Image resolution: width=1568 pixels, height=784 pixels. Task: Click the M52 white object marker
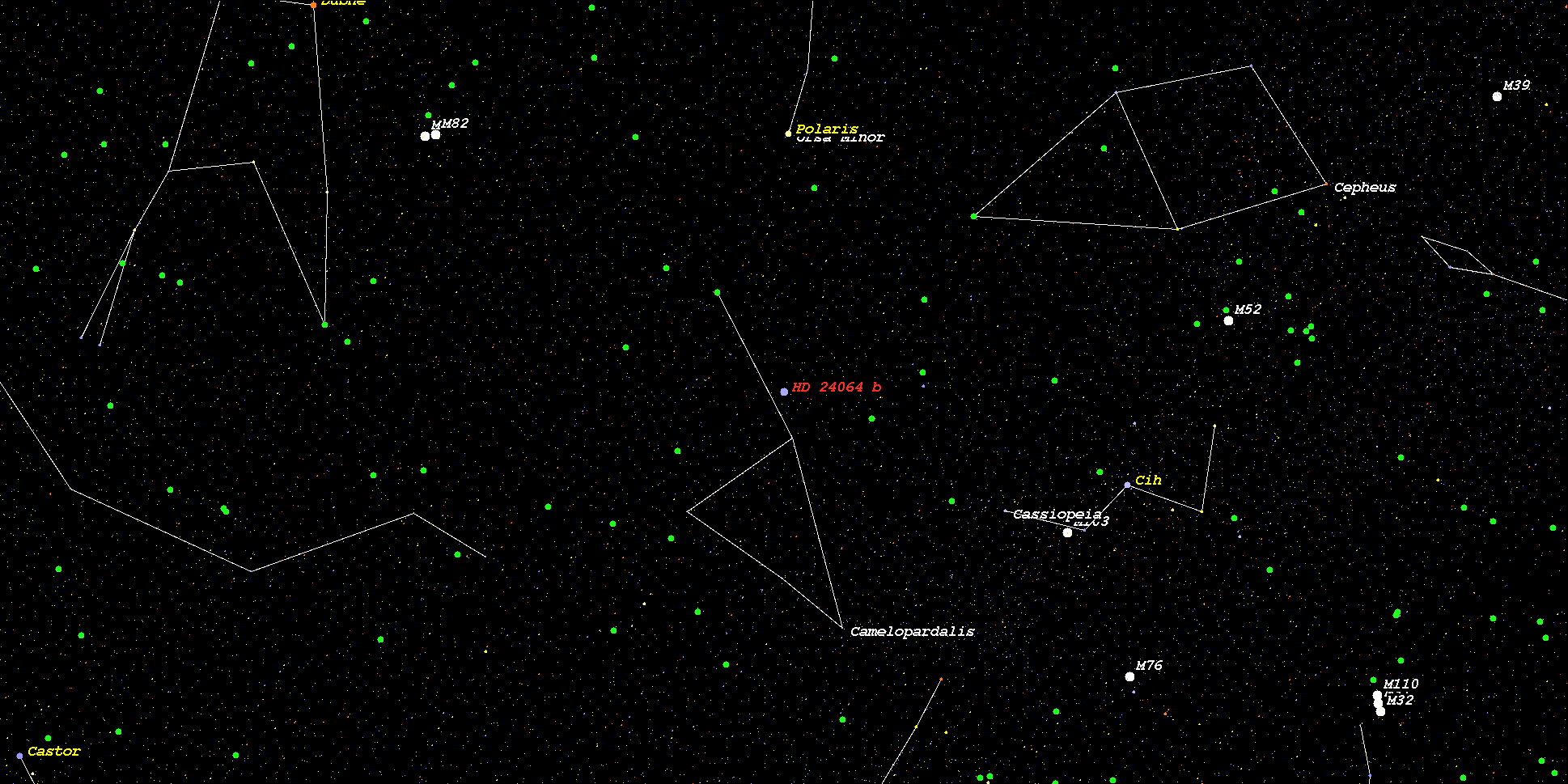(1228, 320)
